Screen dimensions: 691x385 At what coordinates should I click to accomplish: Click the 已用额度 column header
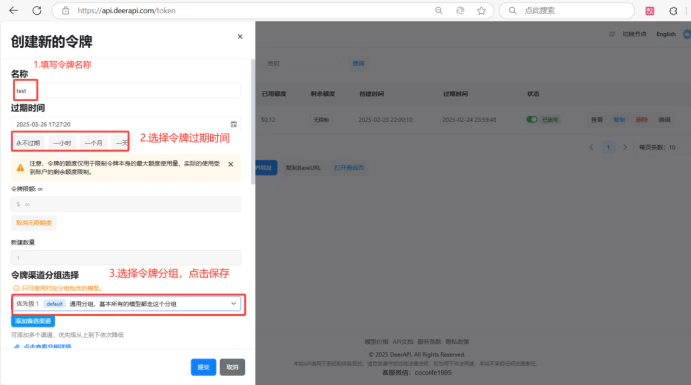pos(274,94)
